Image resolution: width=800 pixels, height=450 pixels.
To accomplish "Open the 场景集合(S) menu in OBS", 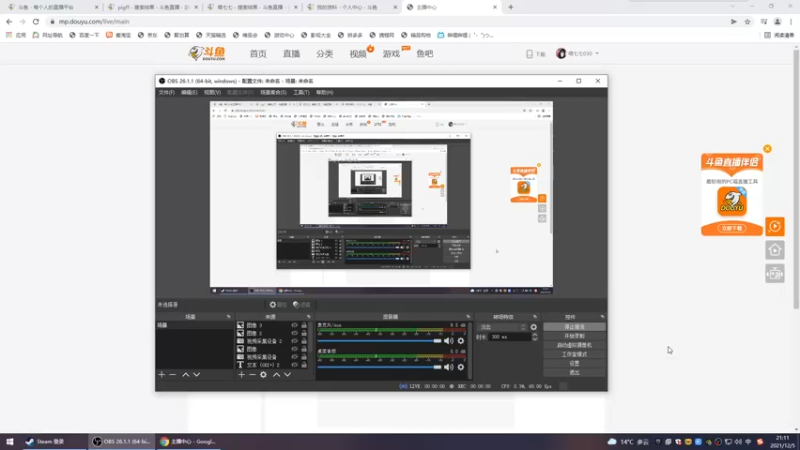I will pos(273,92).
